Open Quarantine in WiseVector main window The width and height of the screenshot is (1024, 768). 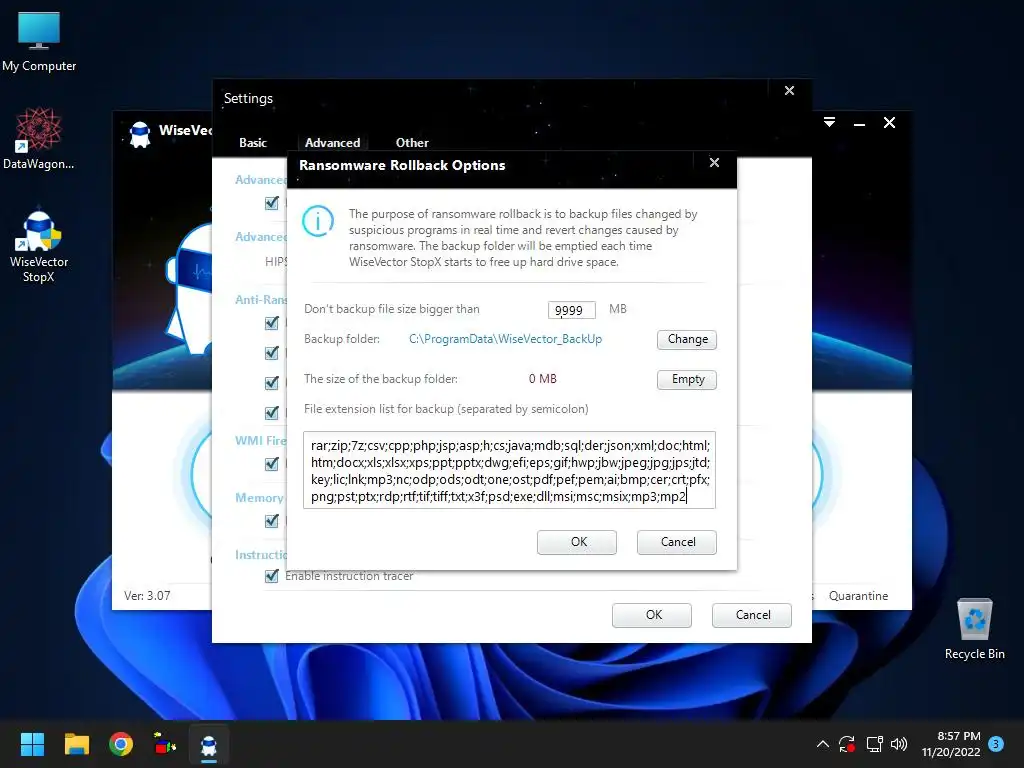tap(858, 596)
